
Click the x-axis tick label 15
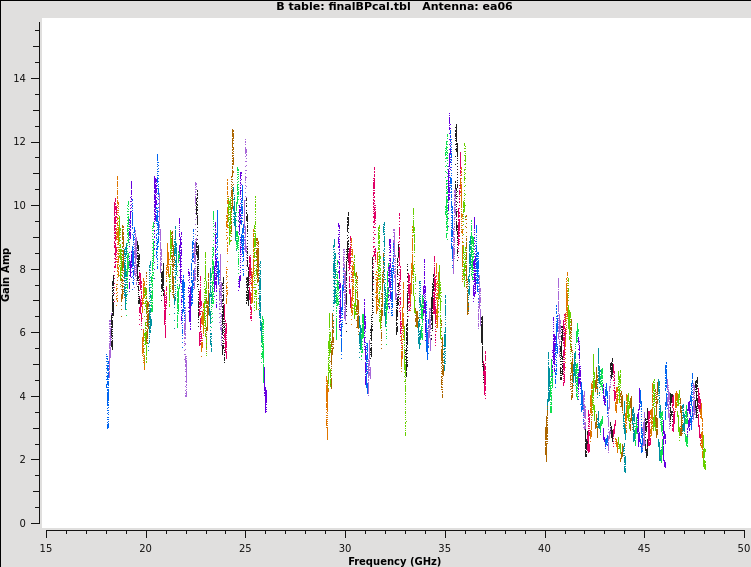click(x=46, y=548)
